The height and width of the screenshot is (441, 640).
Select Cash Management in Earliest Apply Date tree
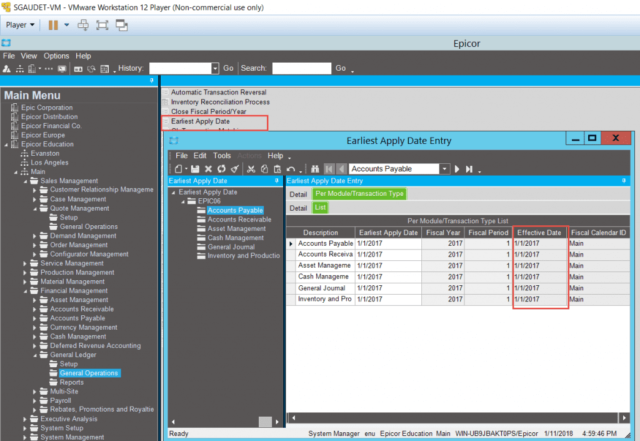[235, 238]
